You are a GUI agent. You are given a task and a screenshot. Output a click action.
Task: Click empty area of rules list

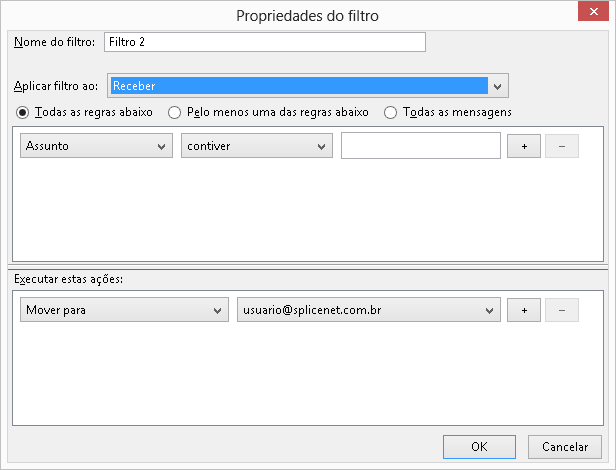point(308,212)
